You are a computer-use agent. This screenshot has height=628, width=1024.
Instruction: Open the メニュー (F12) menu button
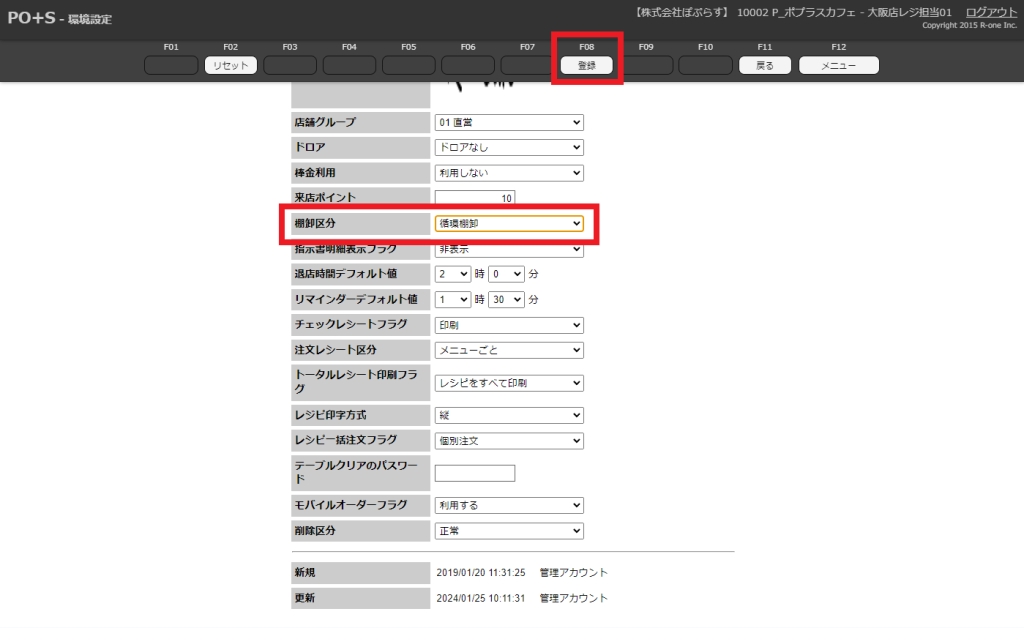pos(838,65)
